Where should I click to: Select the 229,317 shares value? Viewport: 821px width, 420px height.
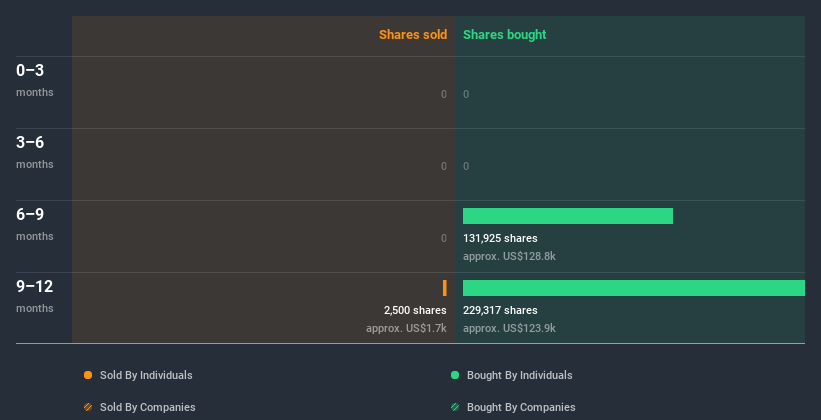point(500,310)
